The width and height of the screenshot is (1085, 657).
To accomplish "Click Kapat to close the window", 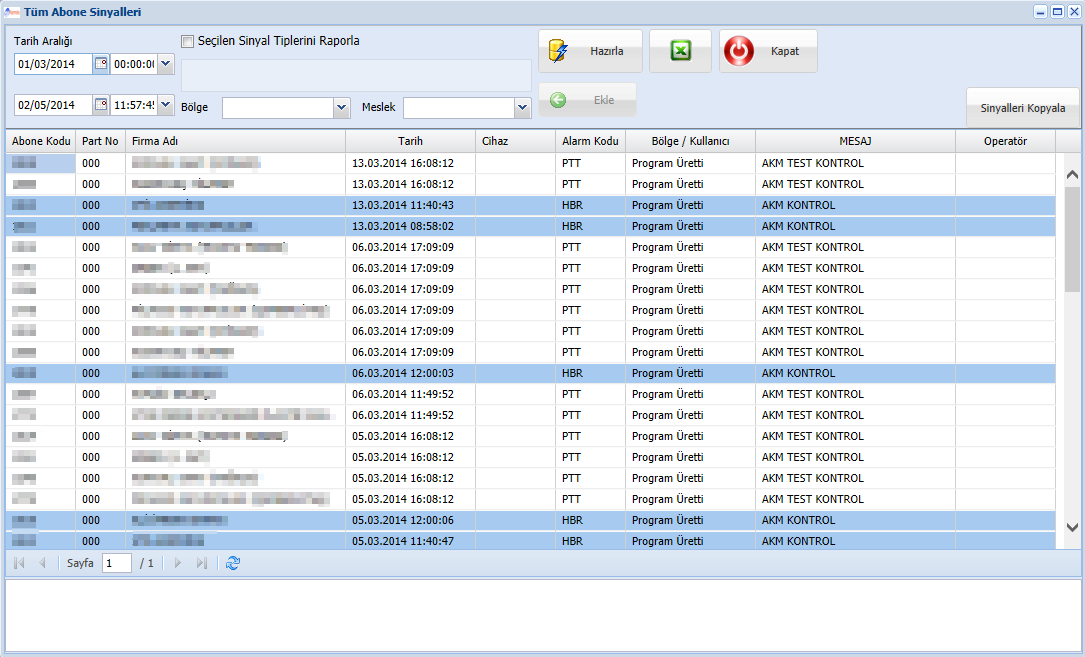I will pyautogui.click(x=768, y=51).
